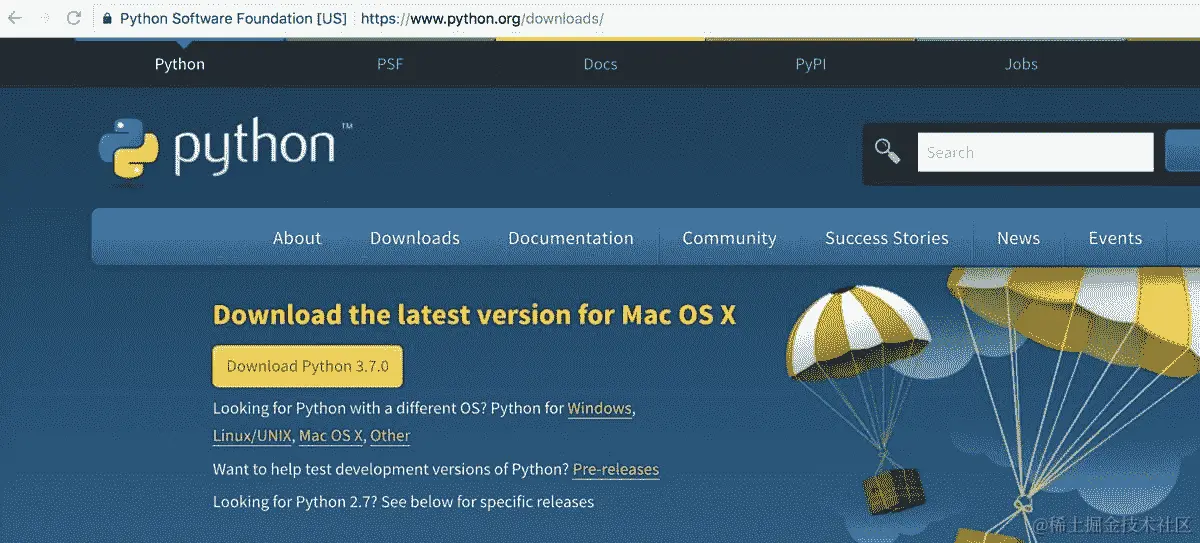
Task: Reload the page with the refresh icon
Action: pyautogui.click(x=74, y=18)
